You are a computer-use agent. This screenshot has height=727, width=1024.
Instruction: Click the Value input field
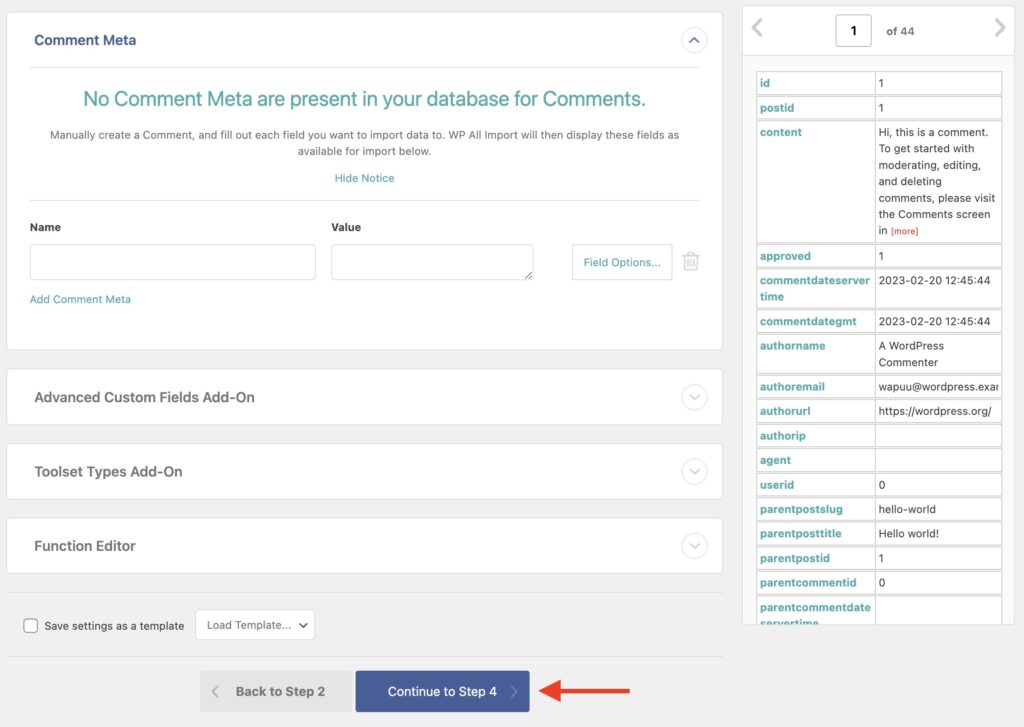tap(432, 261)
